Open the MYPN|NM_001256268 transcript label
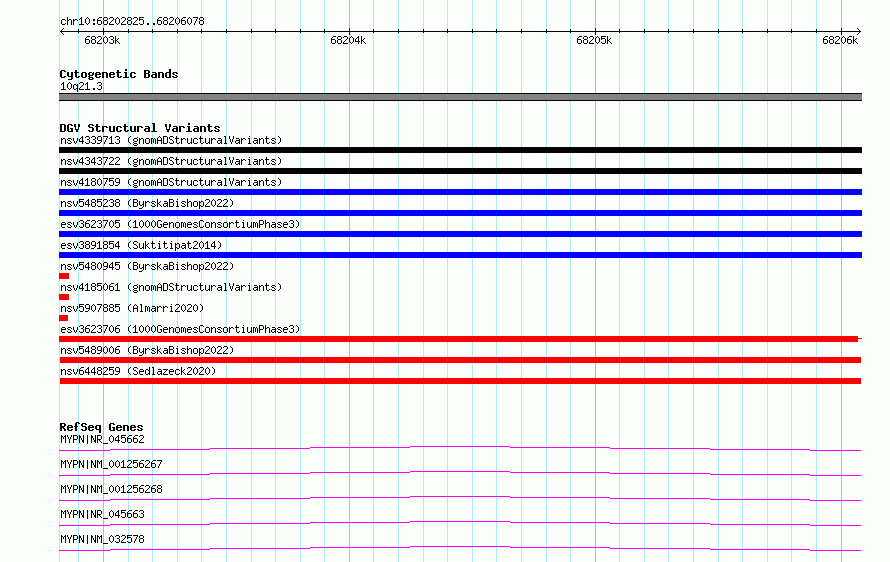890x562 pixels. tap(111, 489)
